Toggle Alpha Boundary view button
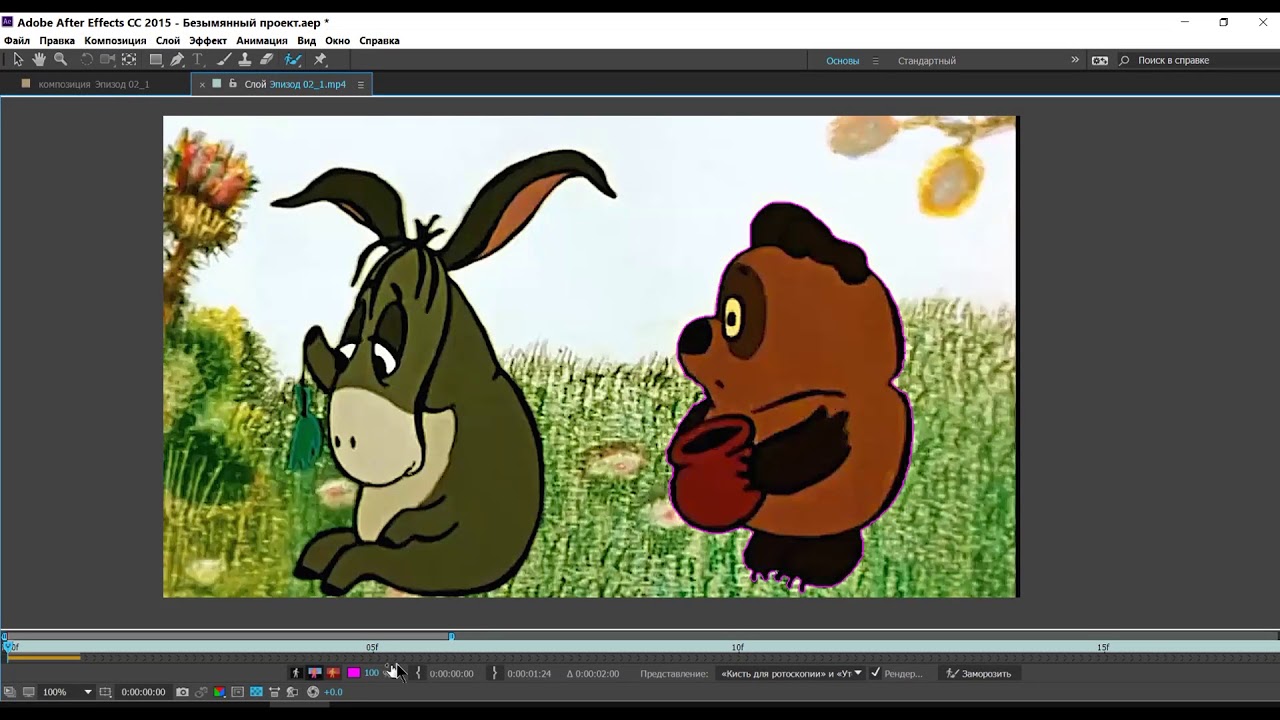 (314, 673)
